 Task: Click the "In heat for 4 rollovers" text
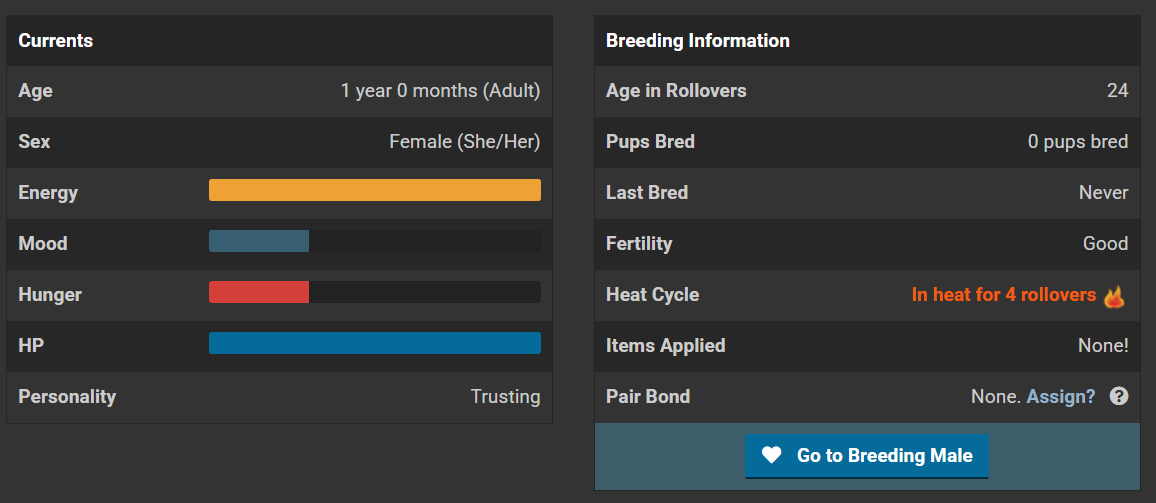click(x=1003, y=295)
